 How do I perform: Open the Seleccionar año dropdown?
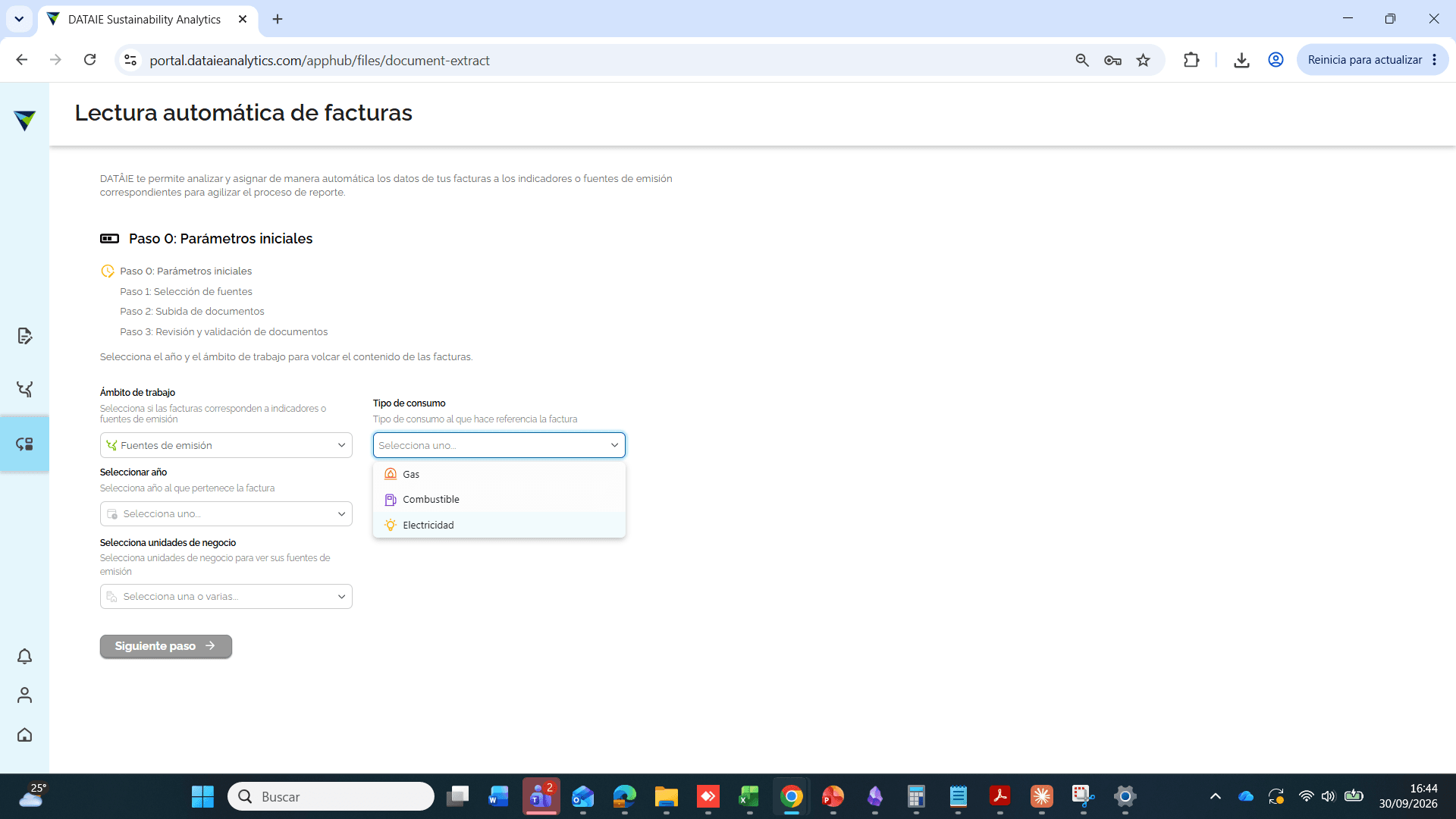pyautogui.click(x=226, y=514)
